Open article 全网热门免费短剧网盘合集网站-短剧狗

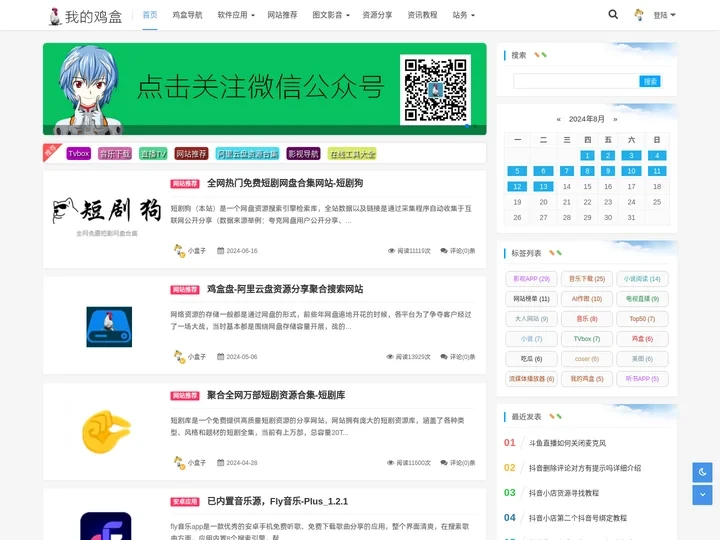coord(285,183)
